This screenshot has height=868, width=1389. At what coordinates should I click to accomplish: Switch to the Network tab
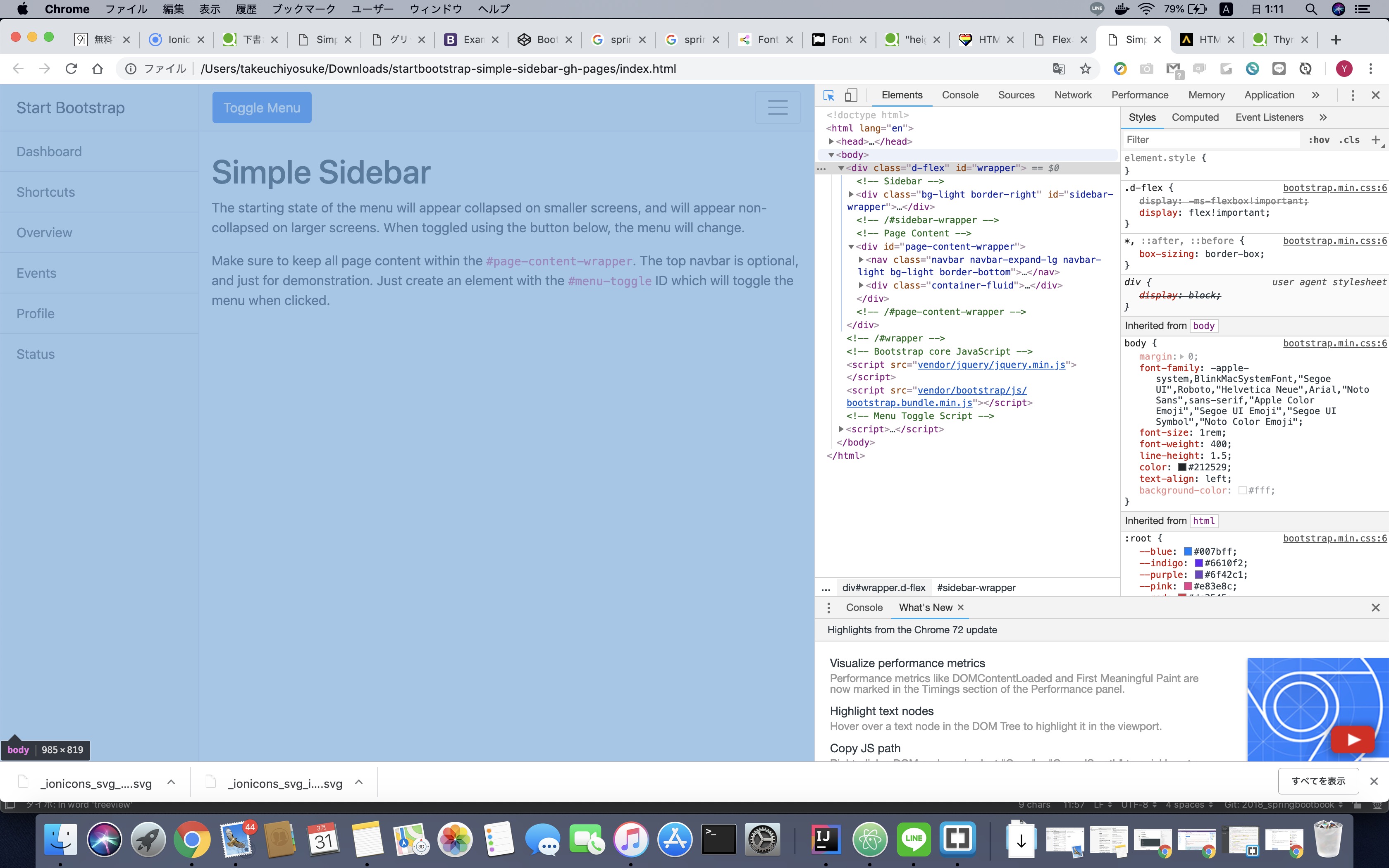tap(1072, 95)
